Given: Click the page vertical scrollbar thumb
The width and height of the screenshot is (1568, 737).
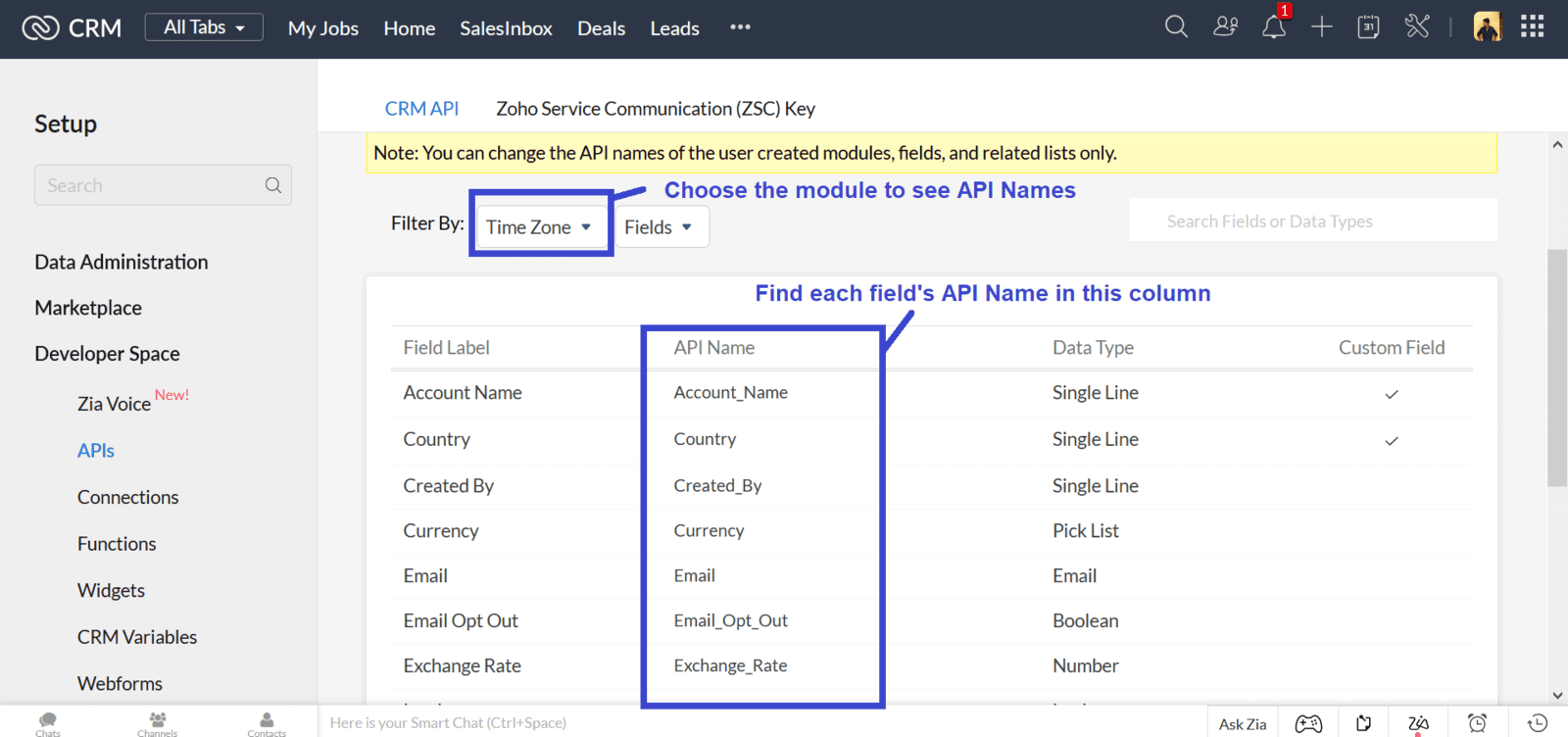Looking at the screenshot, I should click(1557, 368).
